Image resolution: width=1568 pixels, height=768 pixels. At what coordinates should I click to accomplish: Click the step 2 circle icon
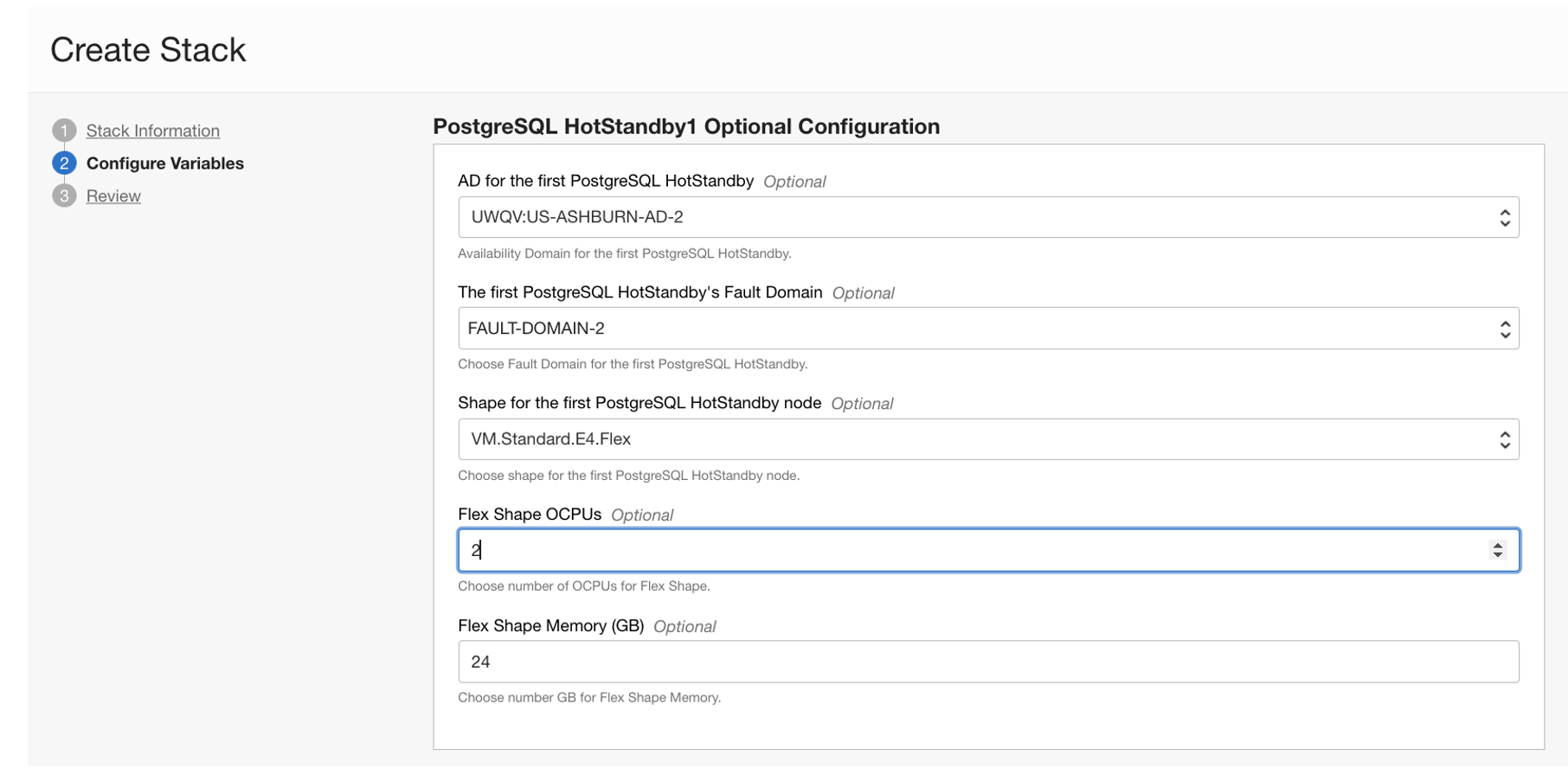[x=64, y=163]
